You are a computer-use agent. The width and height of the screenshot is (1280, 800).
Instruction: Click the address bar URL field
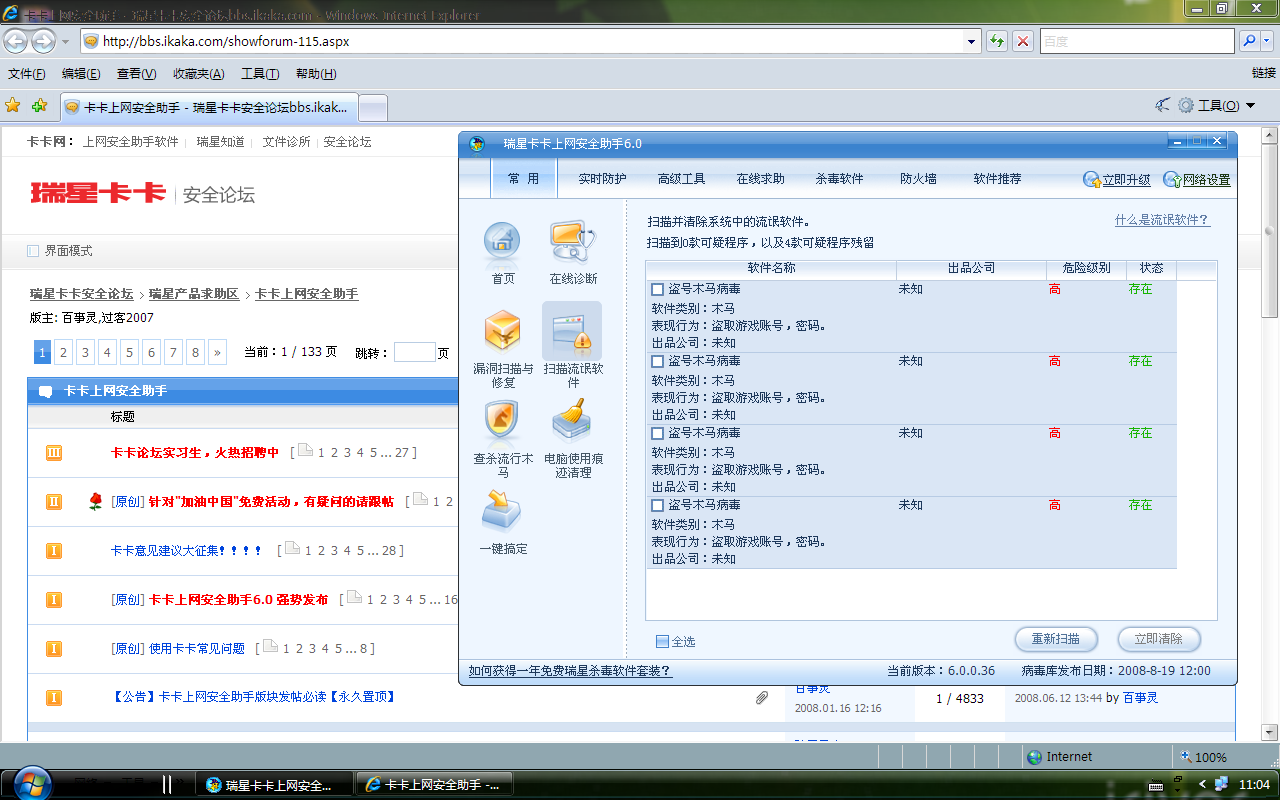click(530, 41)
